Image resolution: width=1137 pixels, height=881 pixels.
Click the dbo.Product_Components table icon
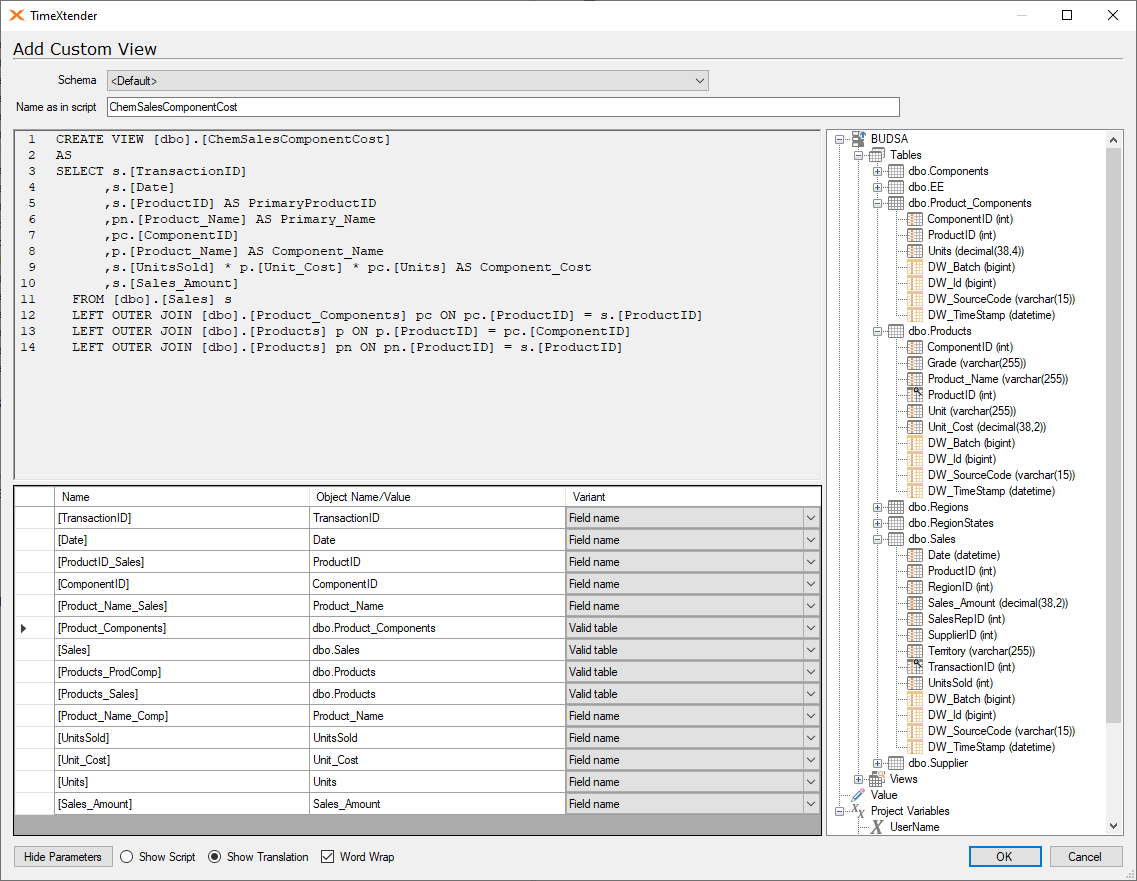pyautogui.click(x=896, y=203)
